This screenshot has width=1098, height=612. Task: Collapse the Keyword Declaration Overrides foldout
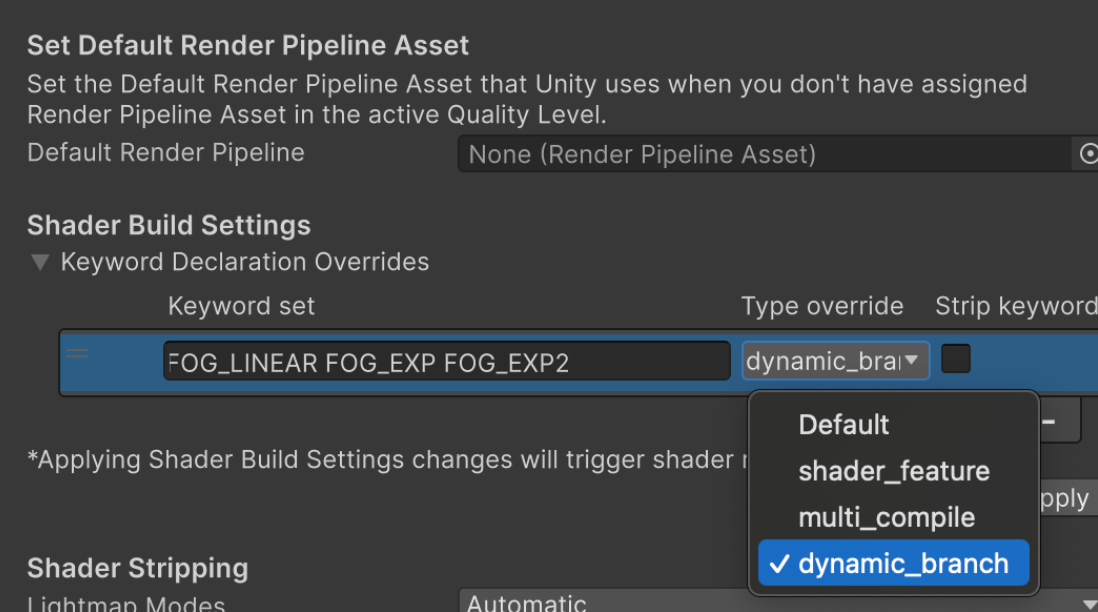pos(40,263)
